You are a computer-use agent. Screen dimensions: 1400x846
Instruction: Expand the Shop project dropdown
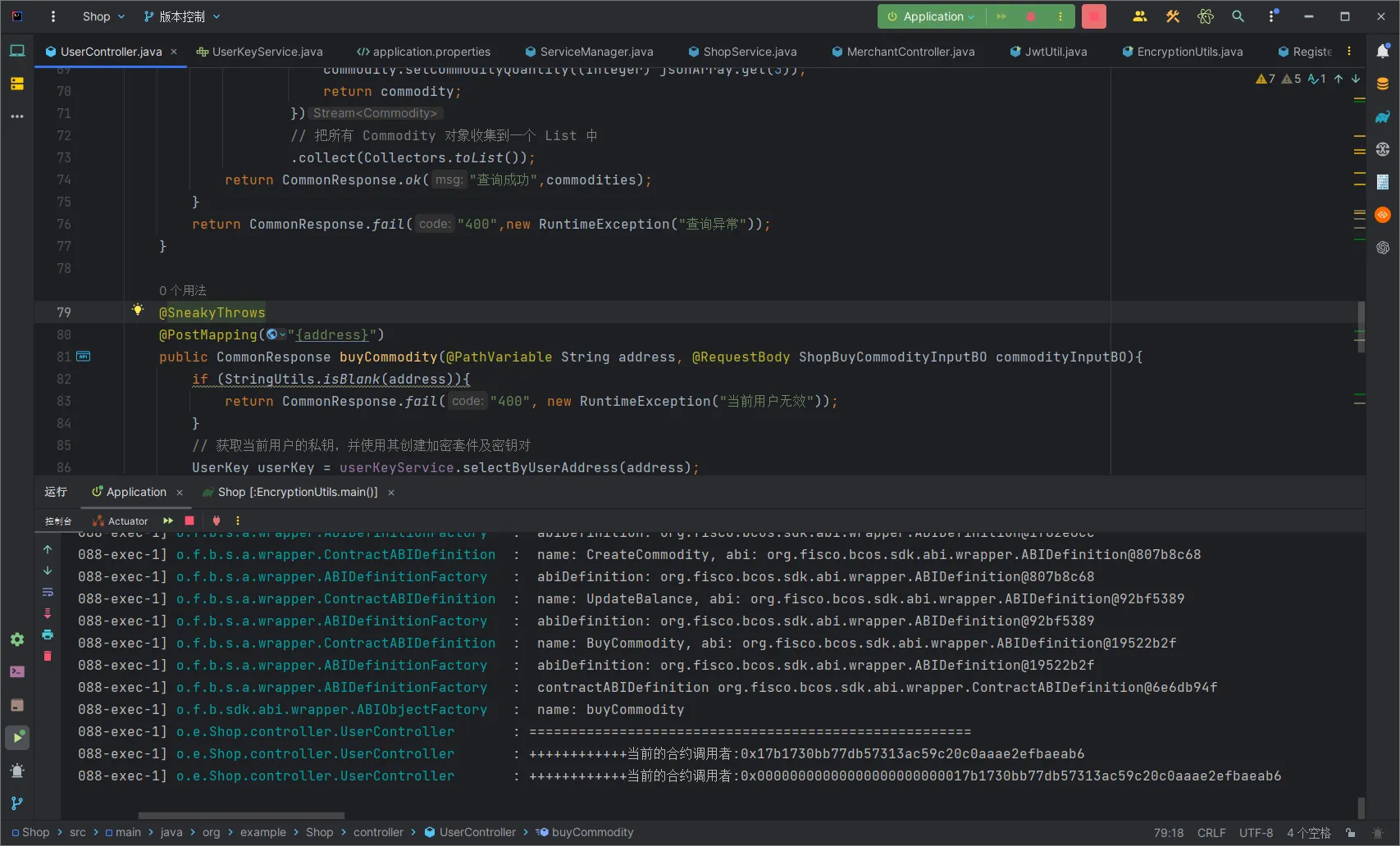104,16
